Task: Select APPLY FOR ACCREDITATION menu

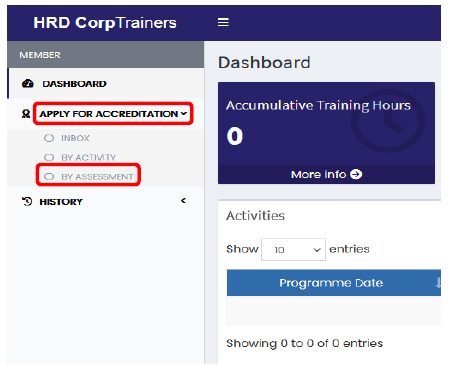Action: click(109, 114)
